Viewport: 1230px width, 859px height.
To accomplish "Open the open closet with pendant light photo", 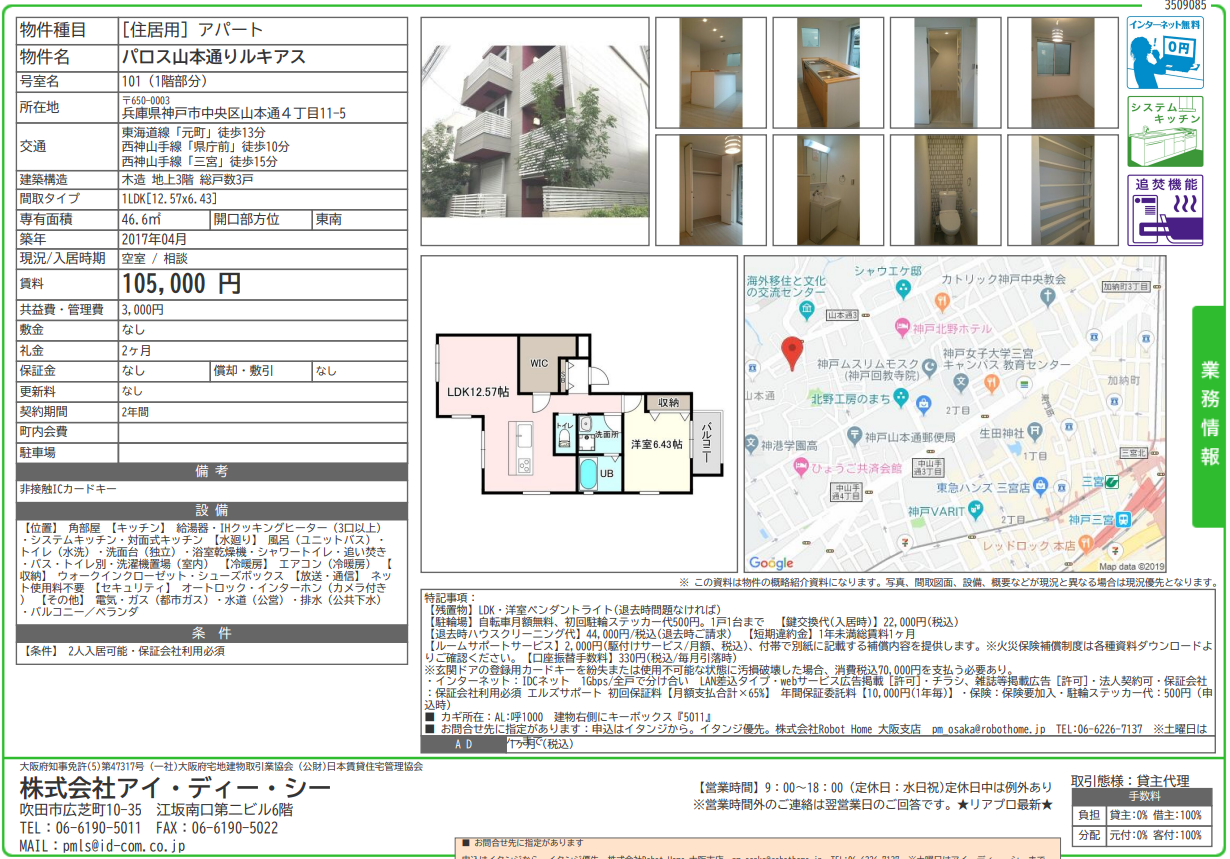I will [x=710, y=190].
